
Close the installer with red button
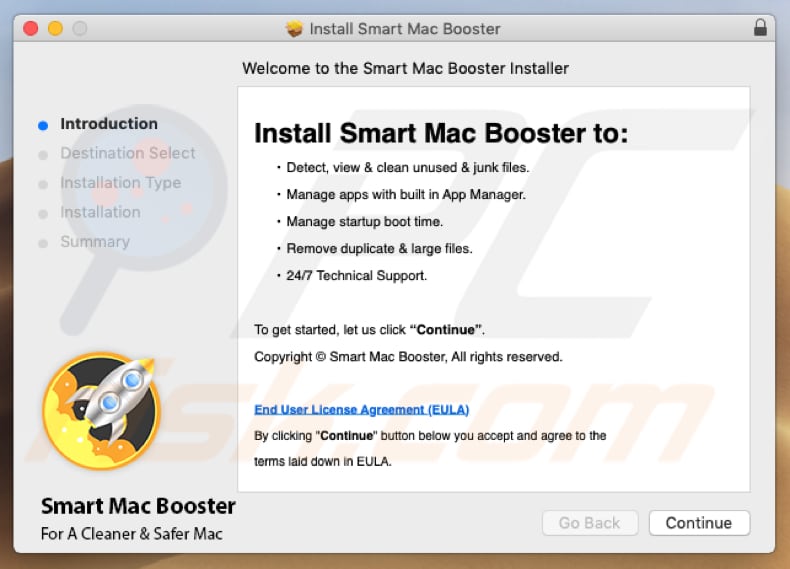pyautogui.click(x=31, y=28)
